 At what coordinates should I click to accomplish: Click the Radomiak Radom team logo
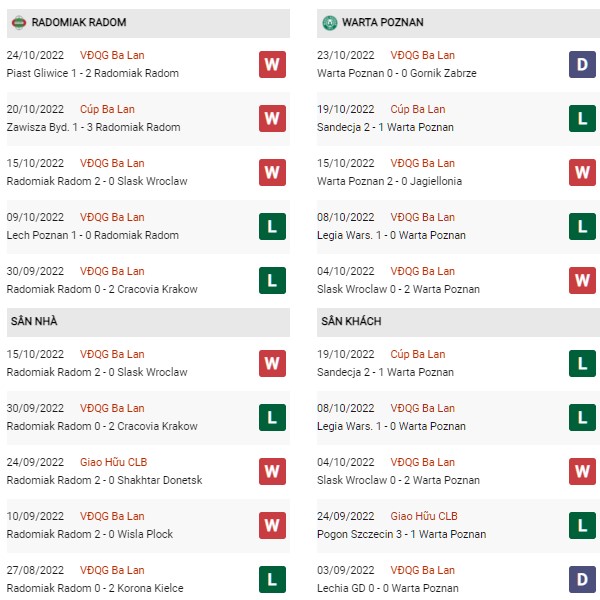point(18,22)
